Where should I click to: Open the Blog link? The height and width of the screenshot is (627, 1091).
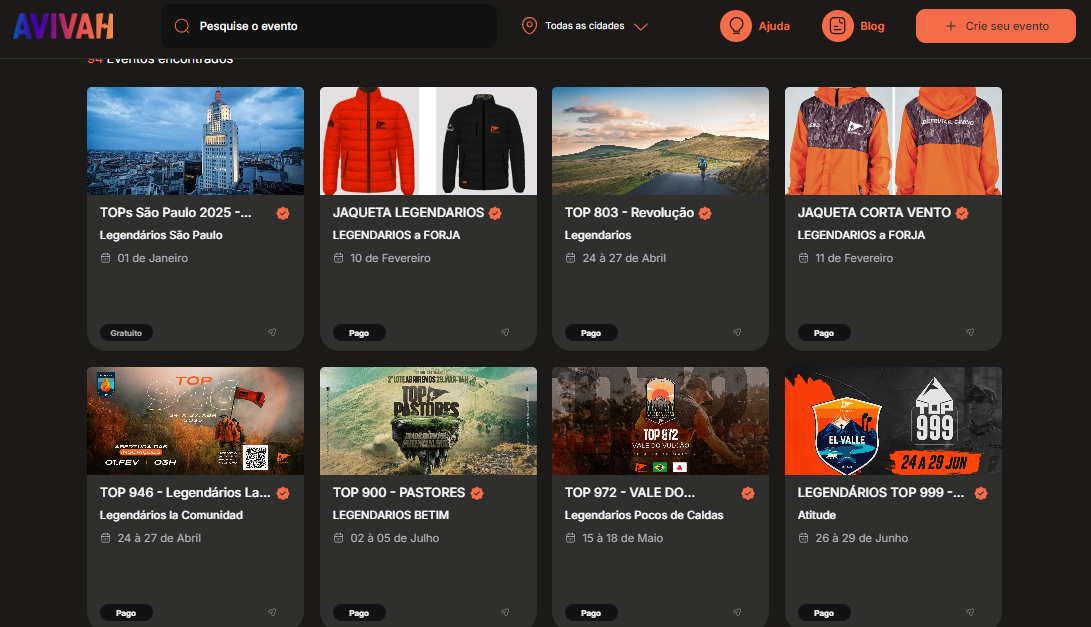(x=872, y=26)
